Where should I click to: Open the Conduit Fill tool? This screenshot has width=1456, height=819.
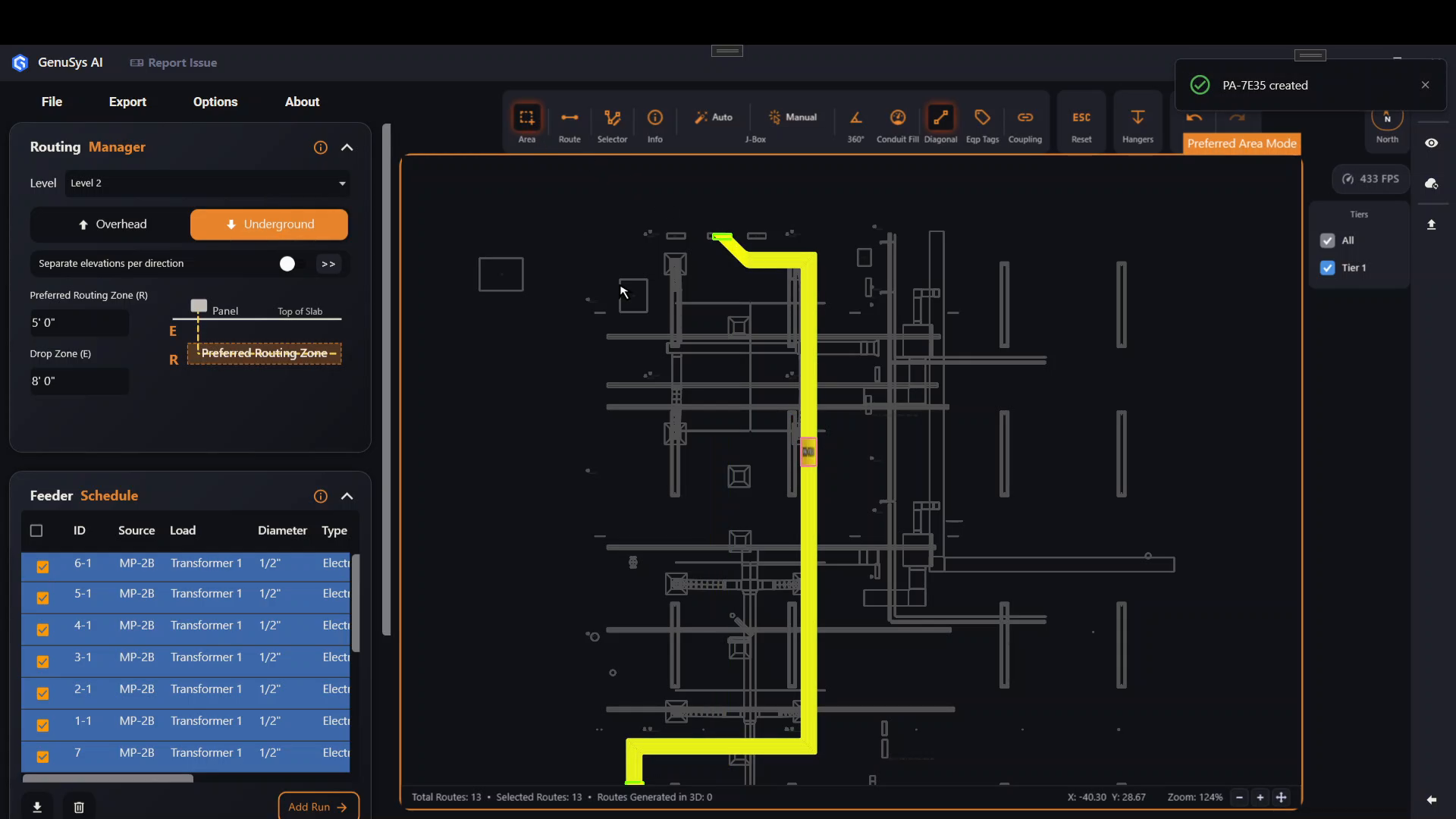pos(897,124)
